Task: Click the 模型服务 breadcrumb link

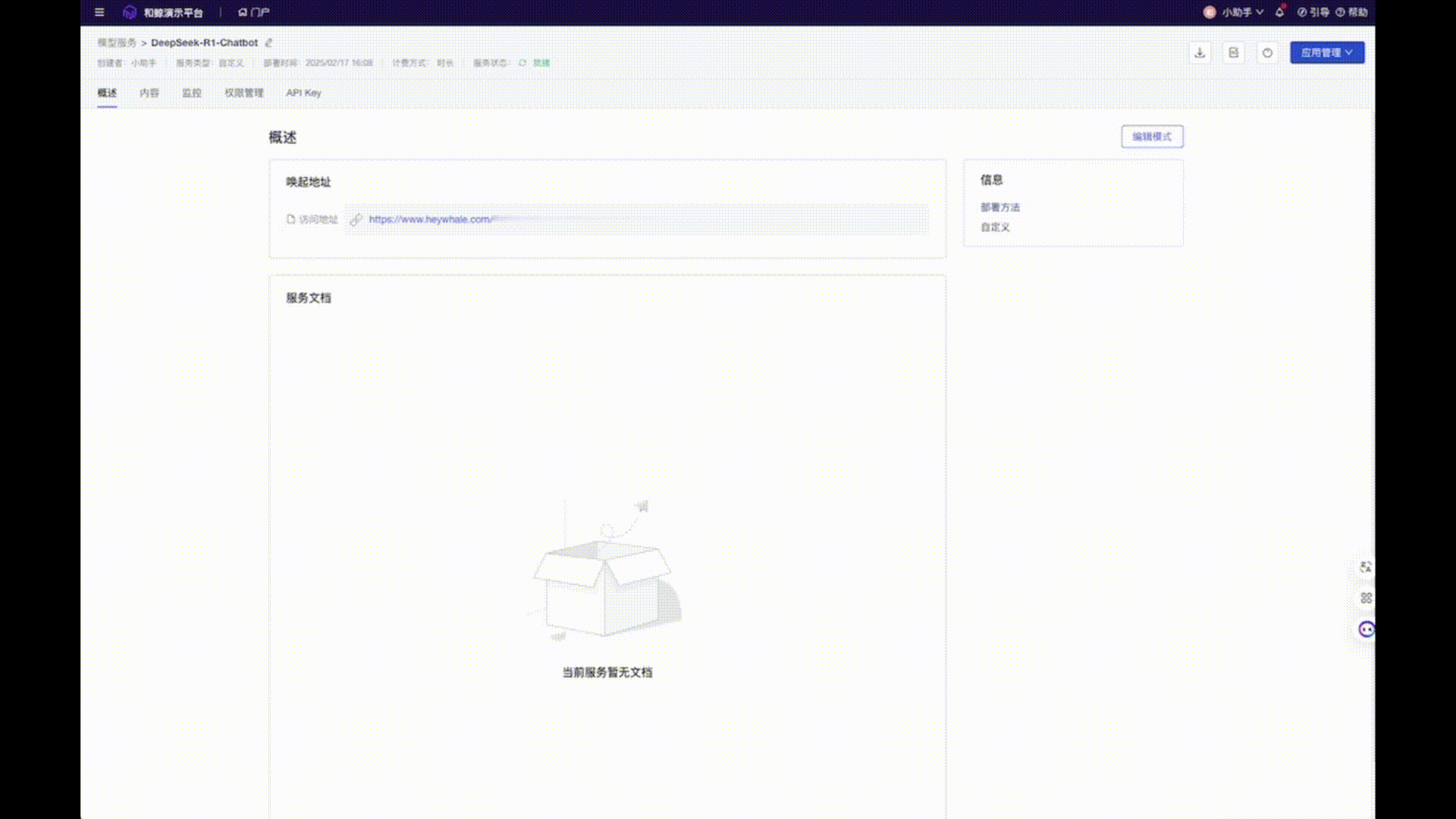Action: click(x=117, y=42)
